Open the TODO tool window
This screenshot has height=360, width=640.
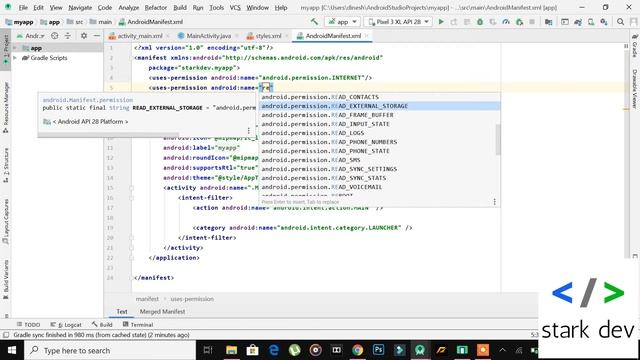pos(28,324)
